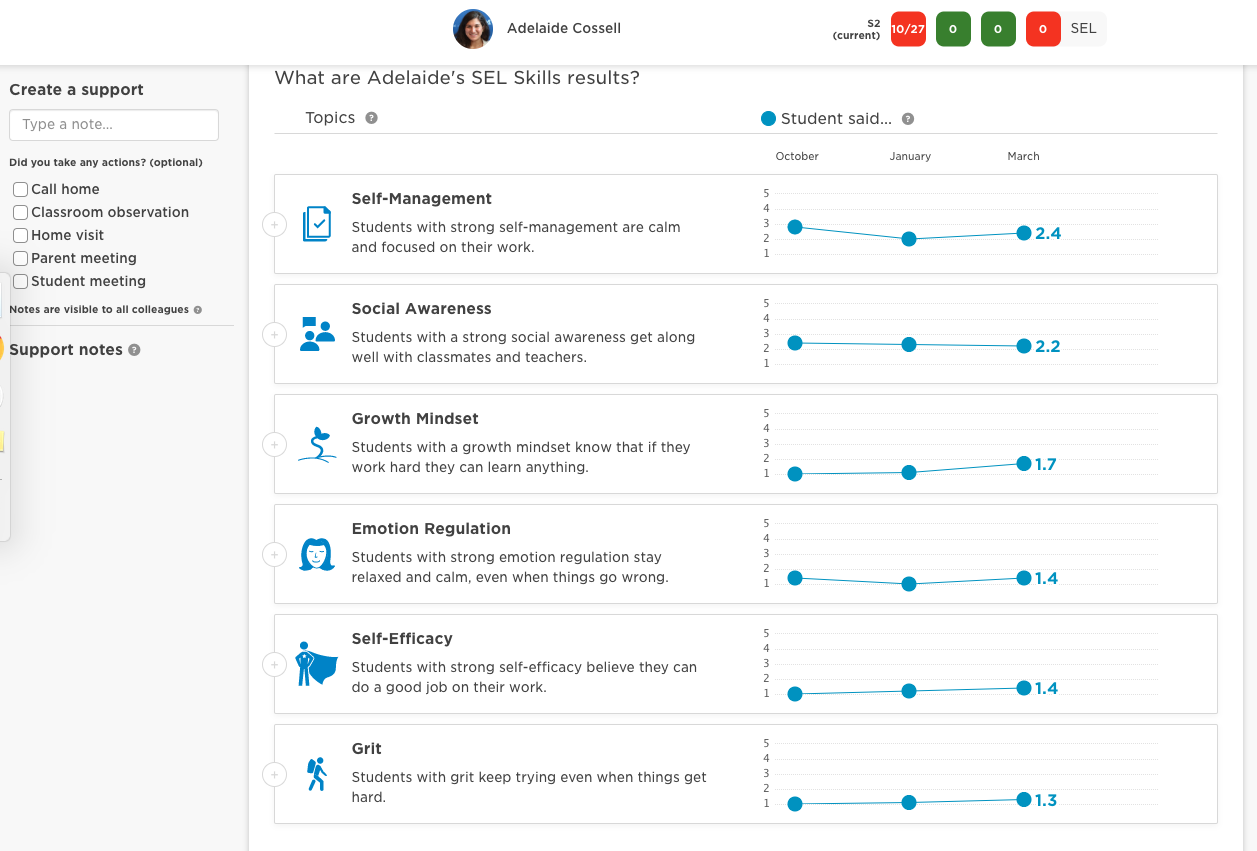Enable the Student meeting checkbox
Viewport: 1257px width, 851px height.
(x=20, y=281)
